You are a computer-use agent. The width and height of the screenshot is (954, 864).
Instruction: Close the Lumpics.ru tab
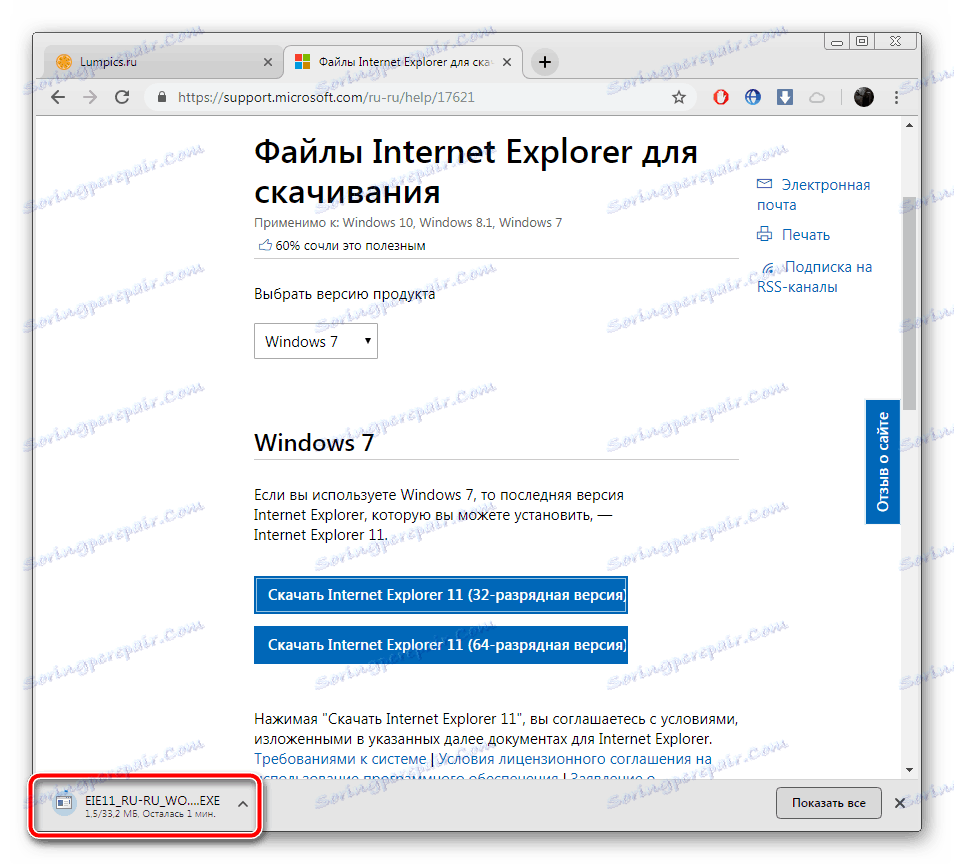pyautogui.click(x=268, y=62)
